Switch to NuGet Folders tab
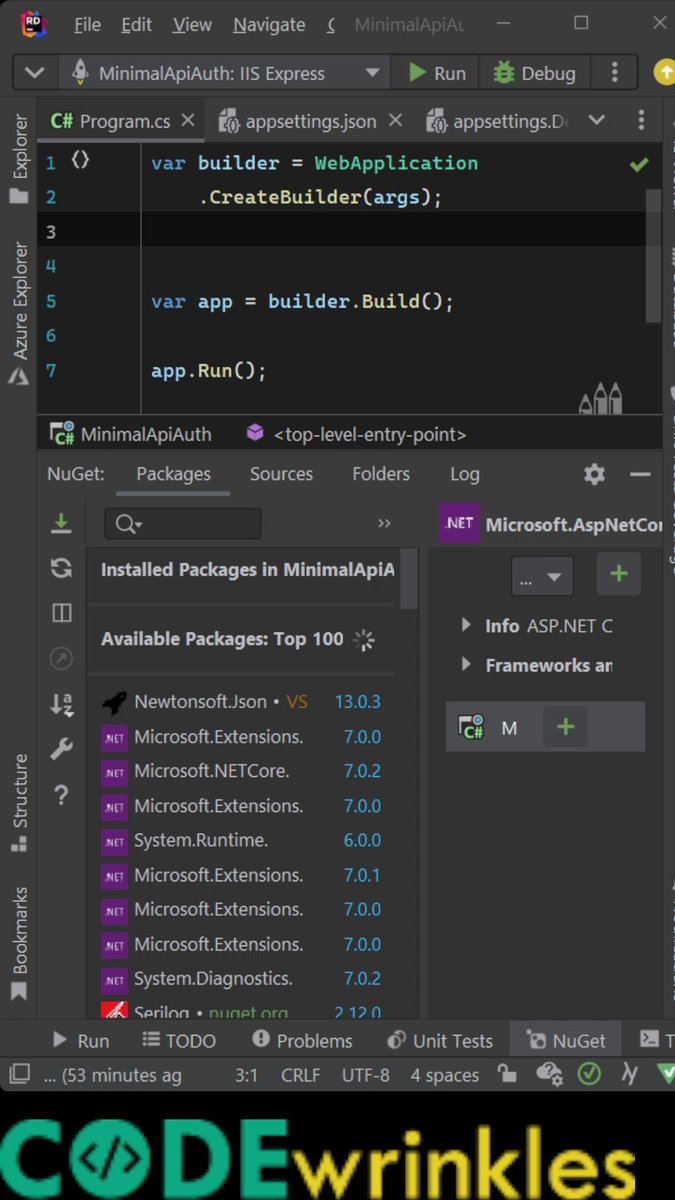675x1200 pixels. click(x=381, y=474)
